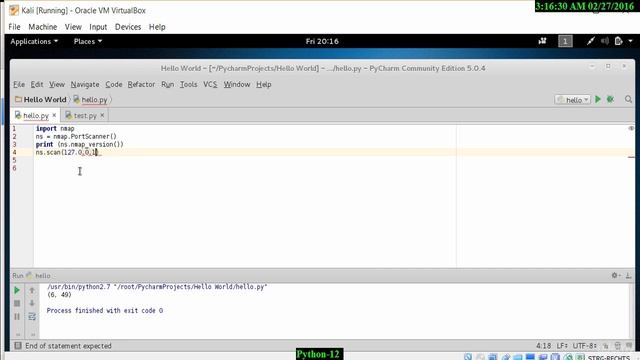The width and height of the screenshot is (640, 360).
Task: Click the up arrow in Run panel
Action: [x=32, y=290]
